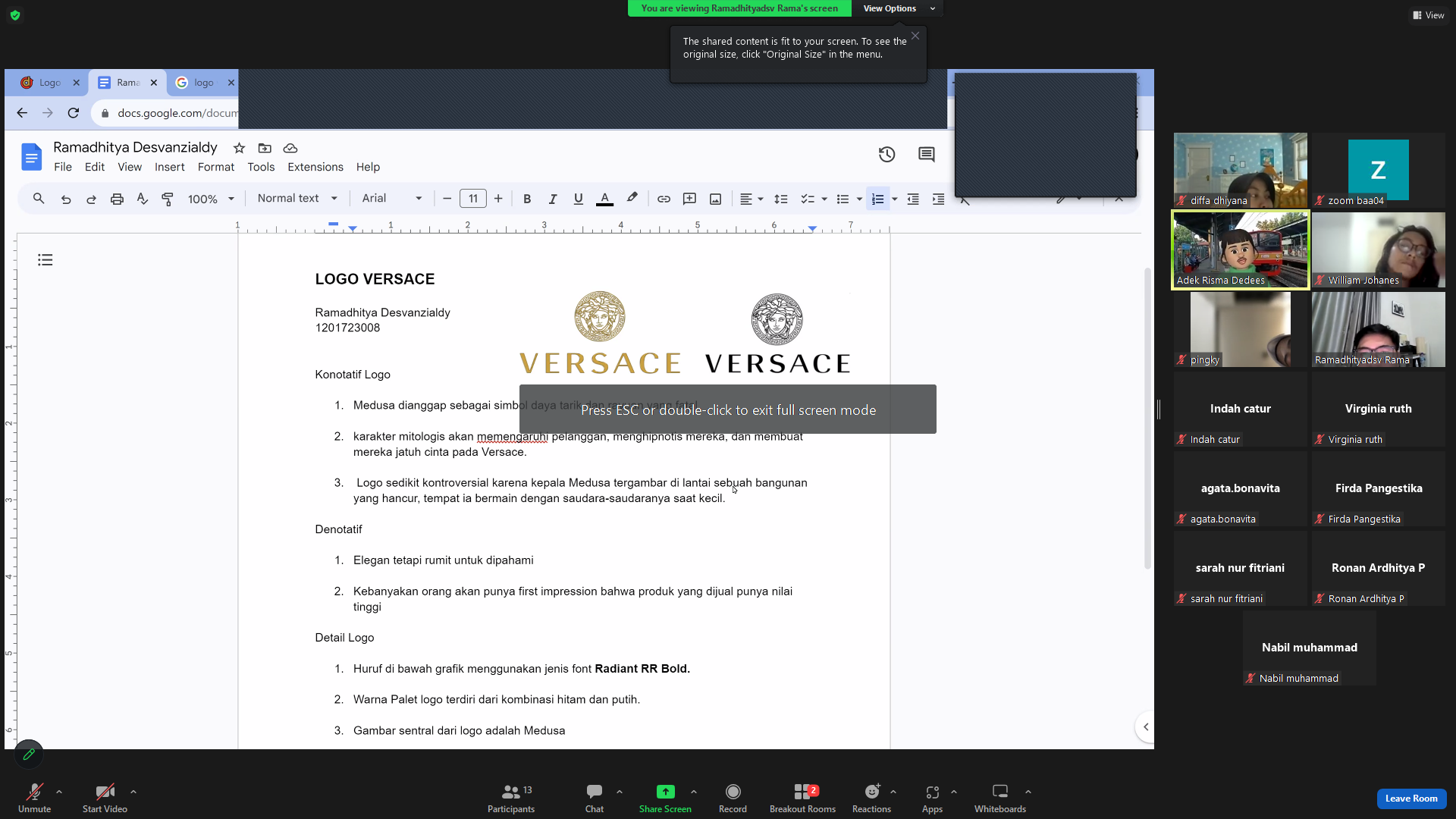Viewport: 1456px width, 819px height.
Task: Print the document
Action: pos(117,199)
